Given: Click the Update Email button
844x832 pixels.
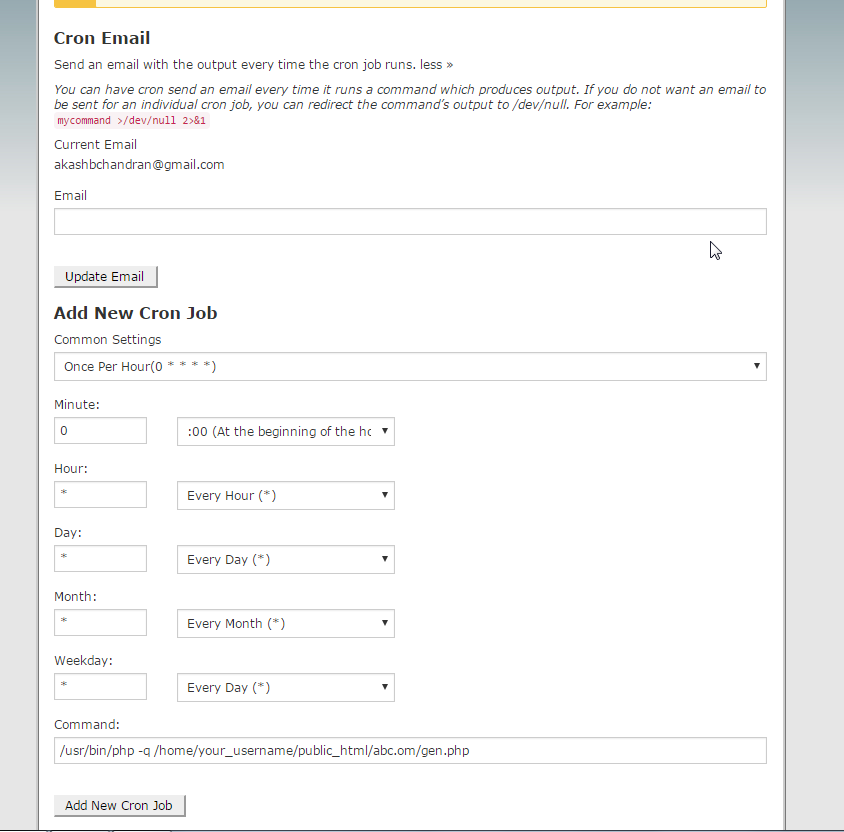Looking at the screenshot, I should click(106, 277).
